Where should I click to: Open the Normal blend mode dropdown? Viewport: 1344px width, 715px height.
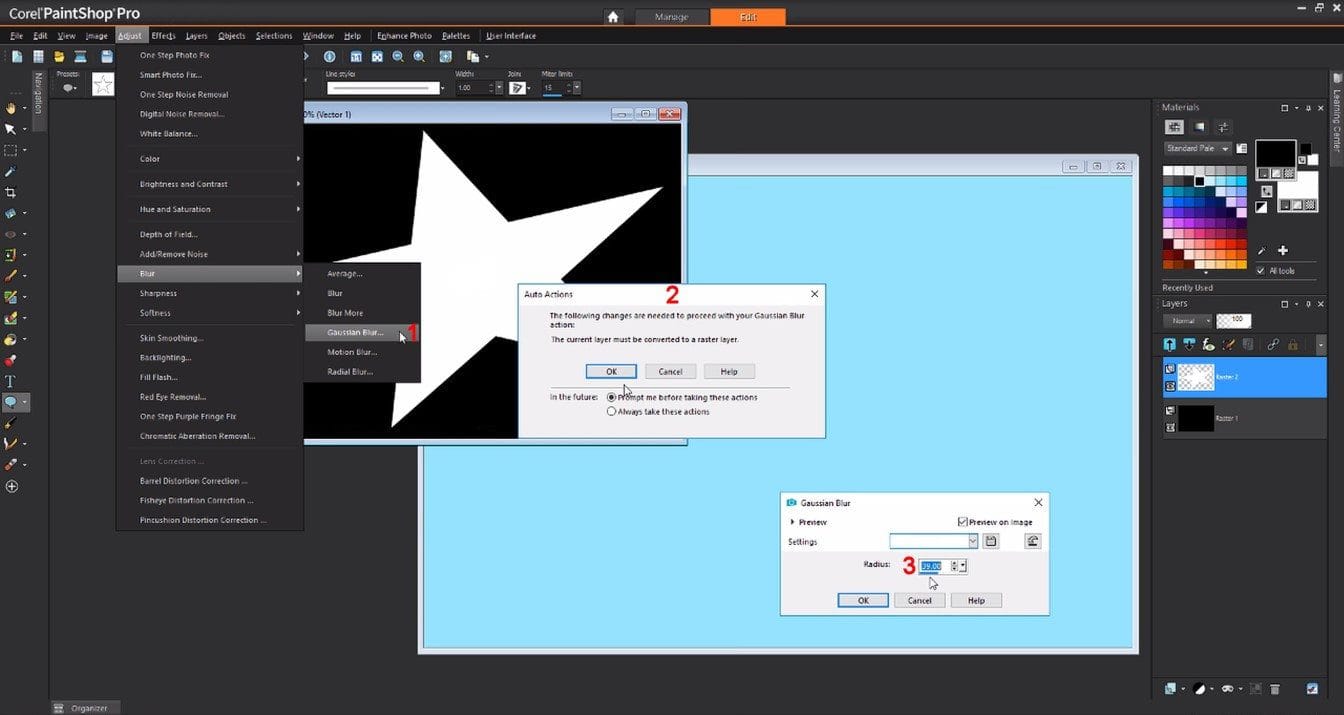[1187, 321]
